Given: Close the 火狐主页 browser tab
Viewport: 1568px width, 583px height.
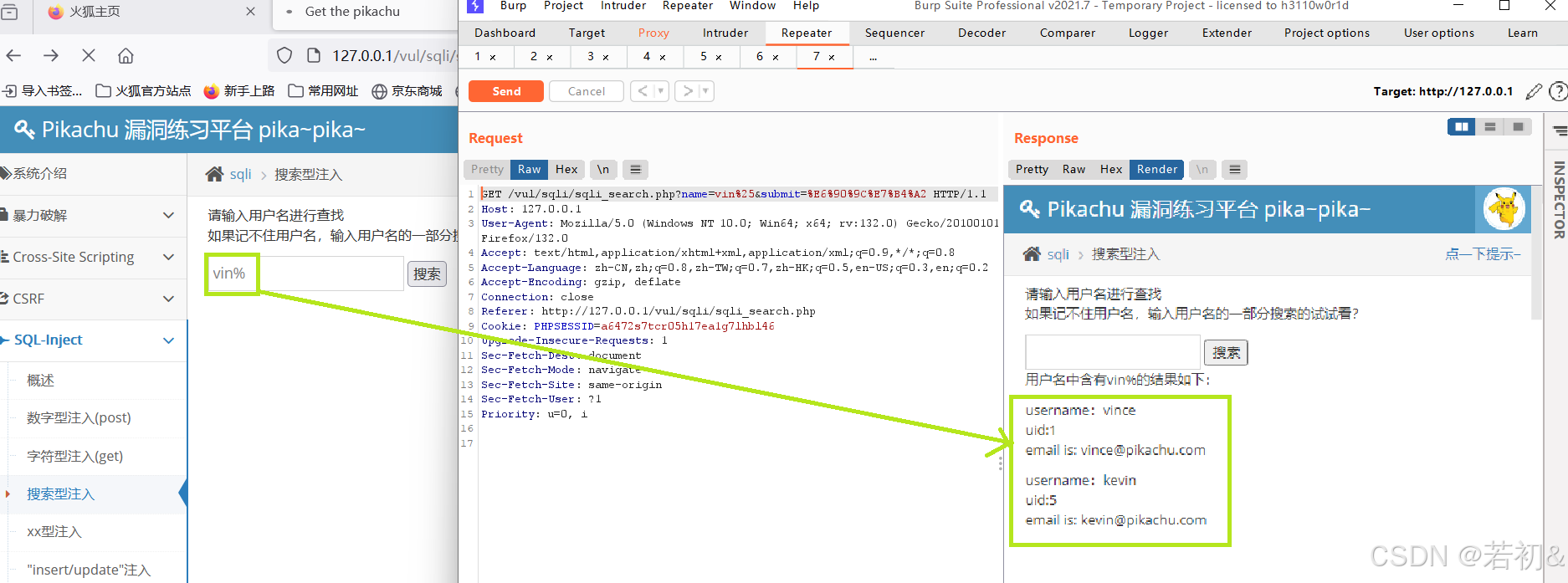Looking at the screenshot, I should pyautogui.click(x=250, y=12).
